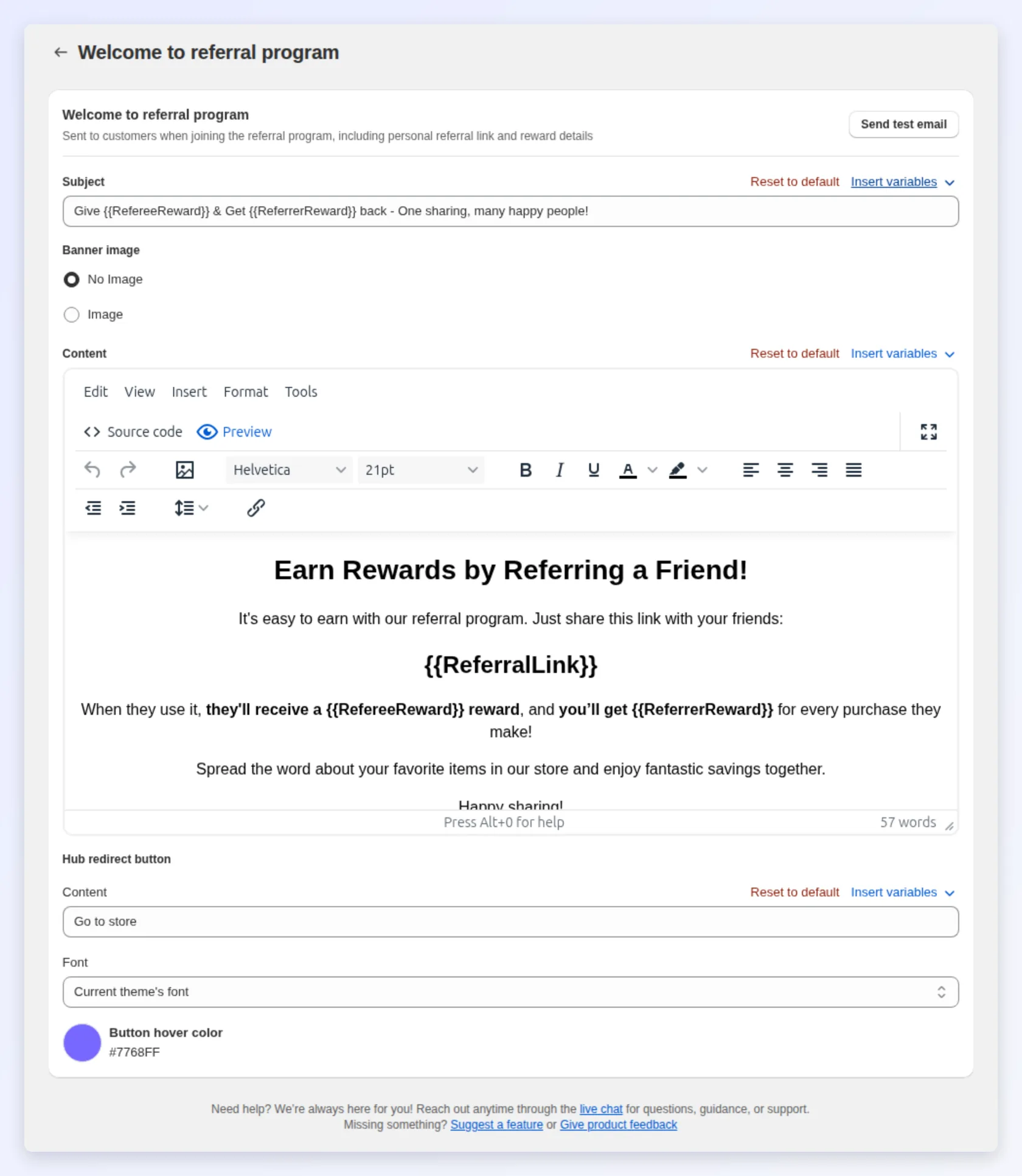This screenshot has height=1176, width=1022.
Task: Toggle italic formatting
Action: (x=560, y=470)
